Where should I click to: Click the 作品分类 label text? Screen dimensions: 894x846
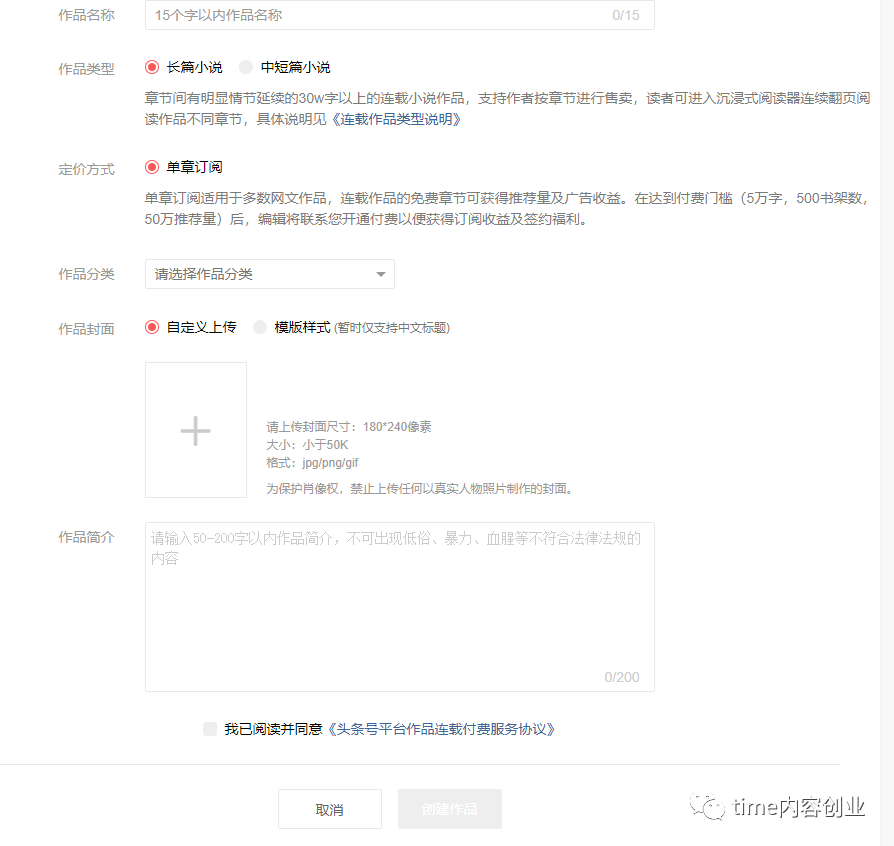coord(87,274)
